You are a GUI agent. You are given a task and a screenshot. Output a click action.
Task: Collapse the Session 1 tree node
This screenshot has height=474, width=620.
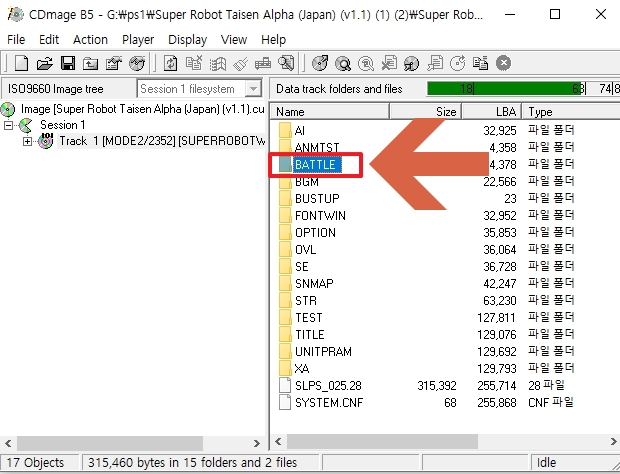pyautogui.click(x=8, y=125)
